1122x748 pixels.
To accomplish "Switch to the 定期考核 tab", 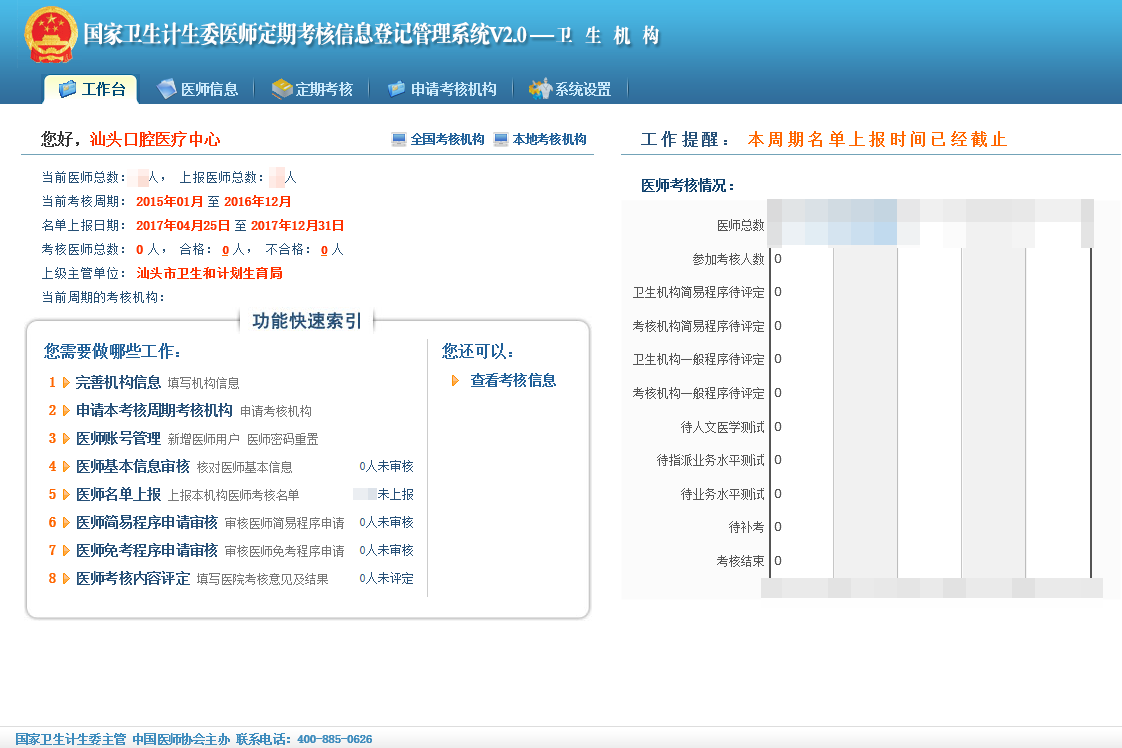I will 324,89.
